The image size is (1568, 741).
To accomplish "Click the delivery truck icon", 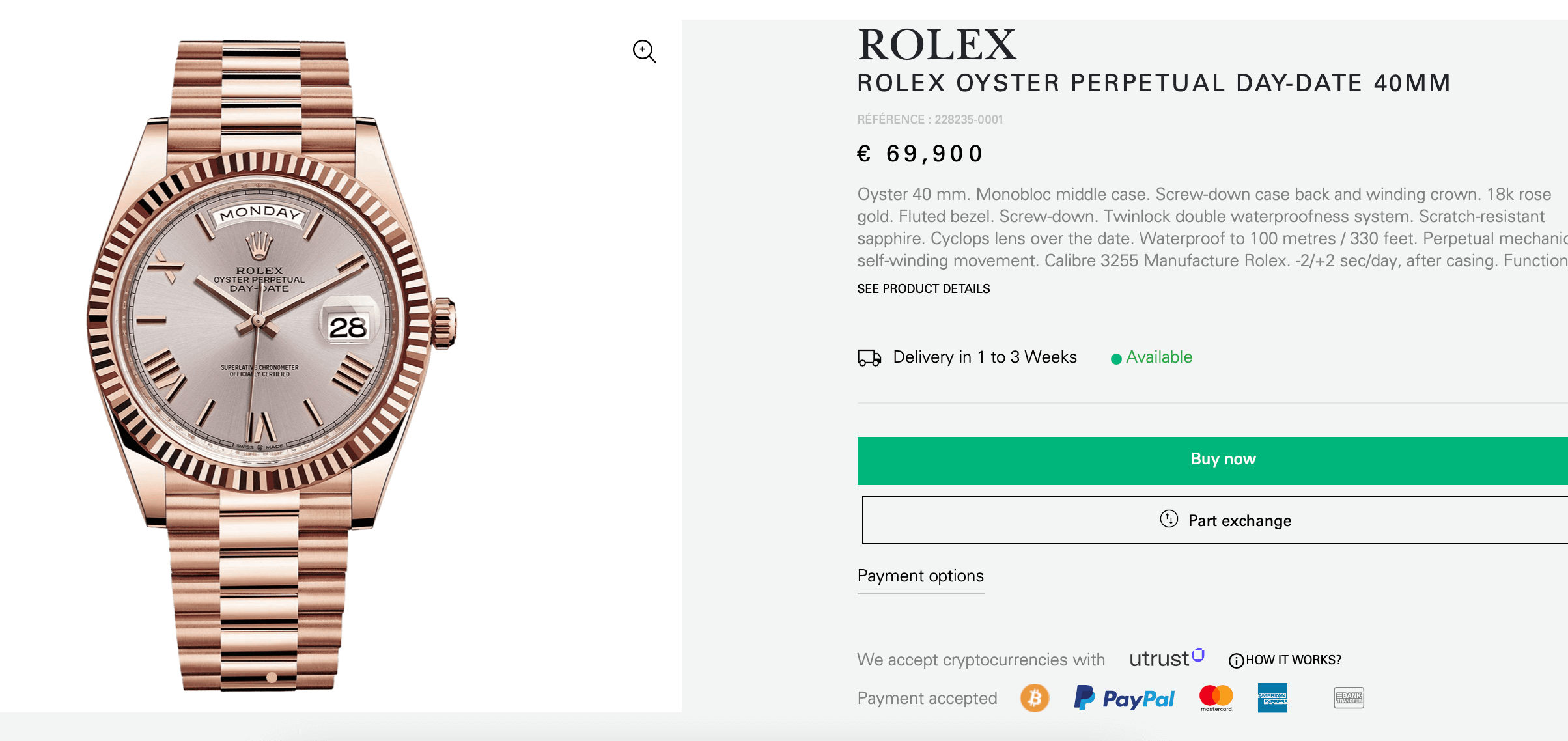I will pyautogui.click(x=869, y=357).
